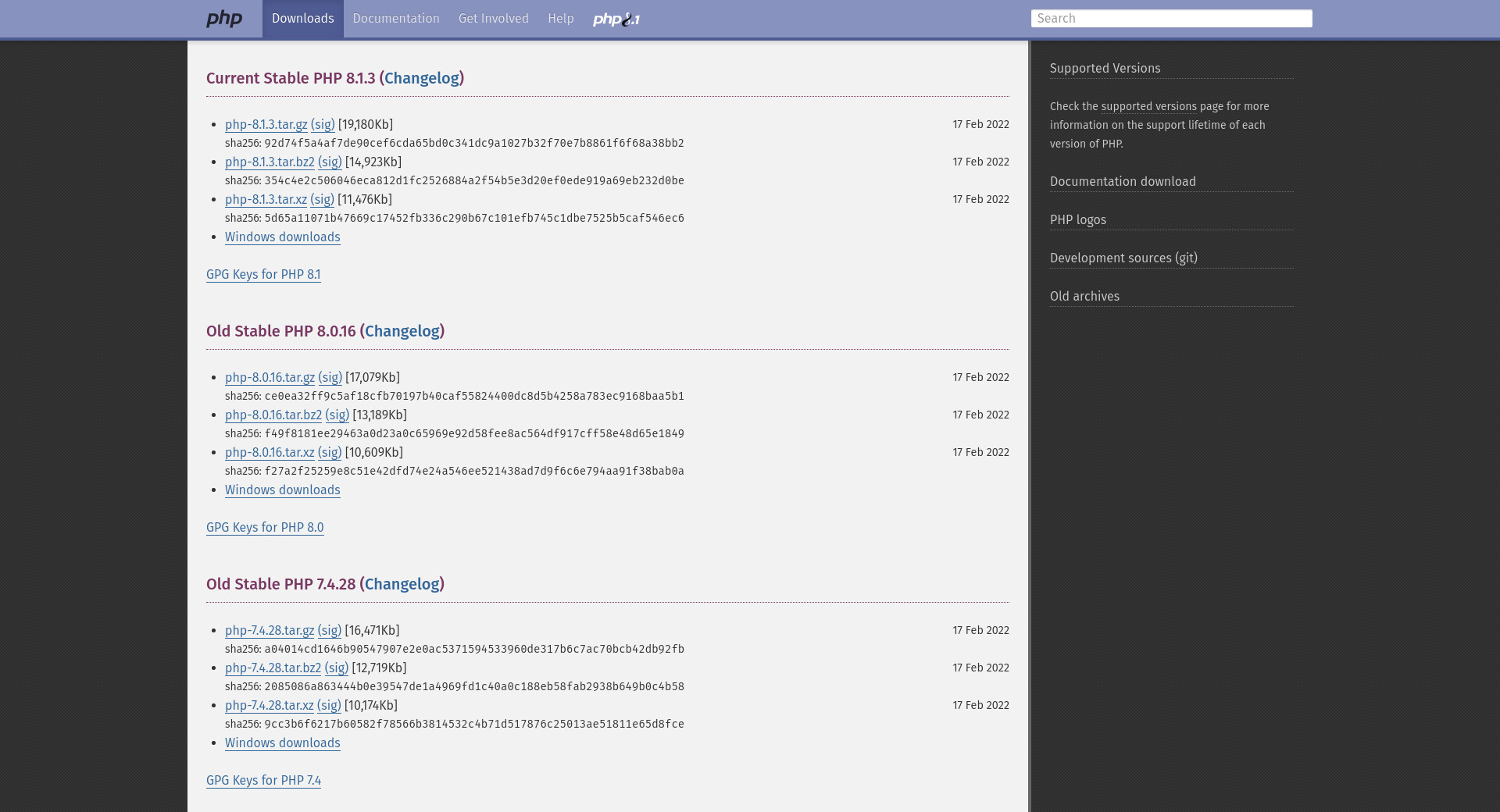
Task: Click the PHP logo in navbar
Action: tap(224, 19)
